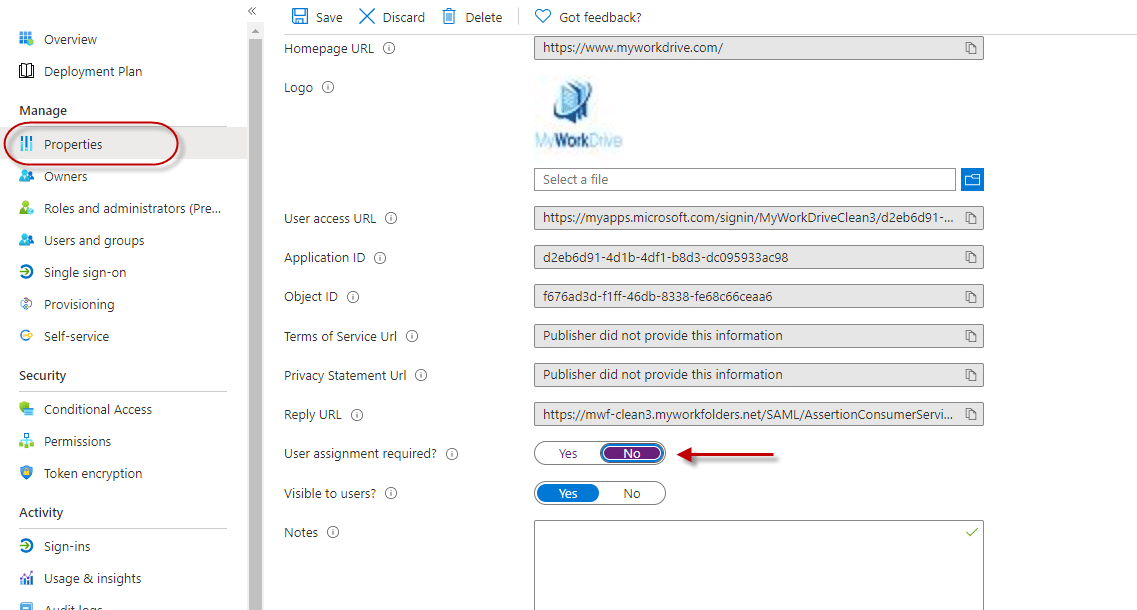Collapse the left navigation sidebar
Screen dimensions: 1137x610
[x=252, y=10]
